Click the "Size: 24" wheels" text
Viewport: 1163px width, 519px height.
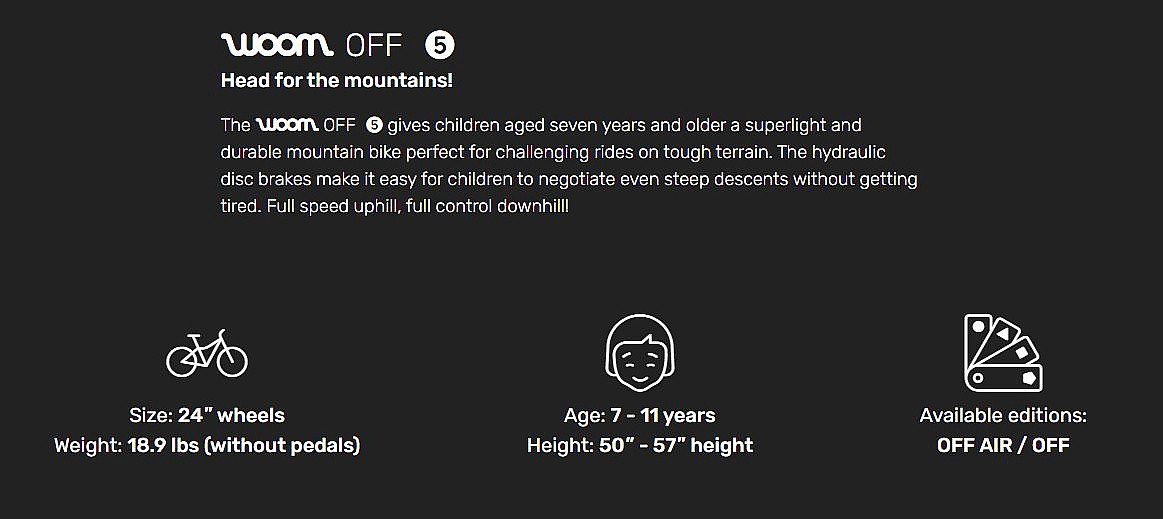coord(207,415)
